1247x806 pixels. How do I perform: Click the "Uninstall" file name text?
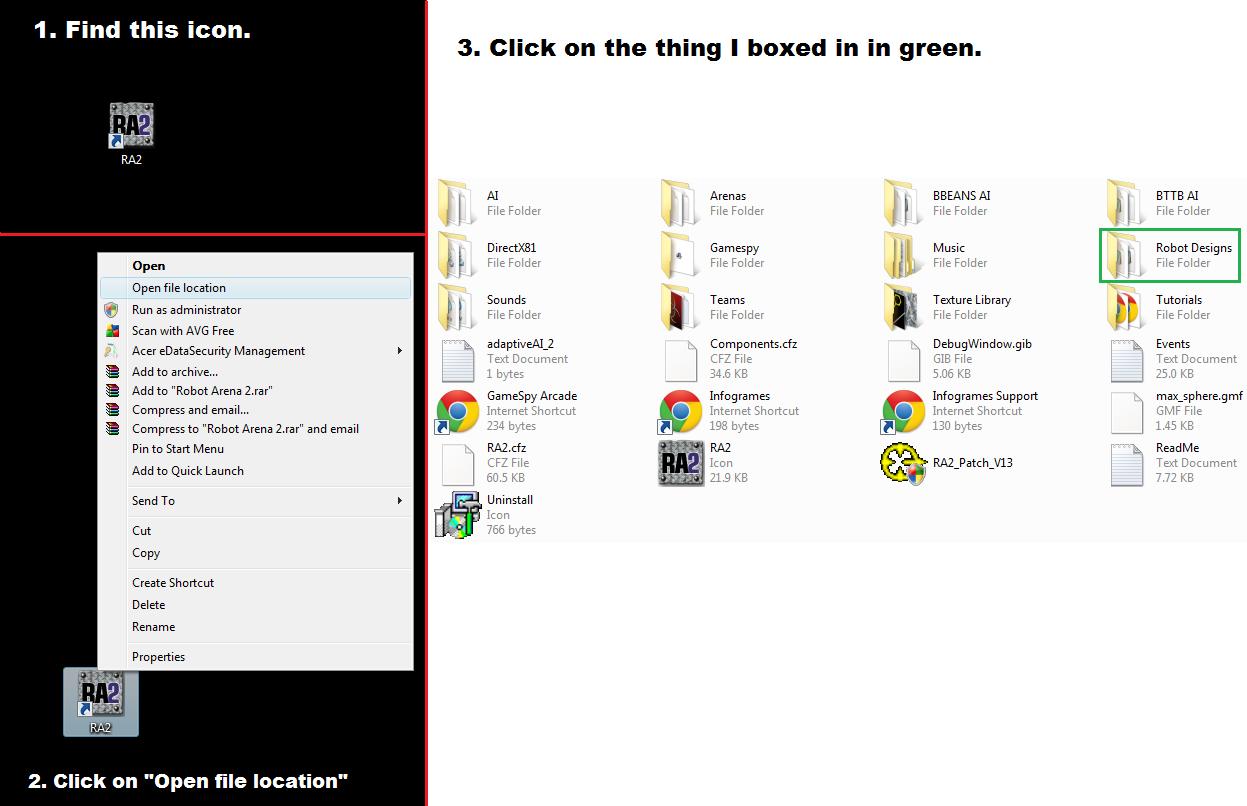pos(510,500)
